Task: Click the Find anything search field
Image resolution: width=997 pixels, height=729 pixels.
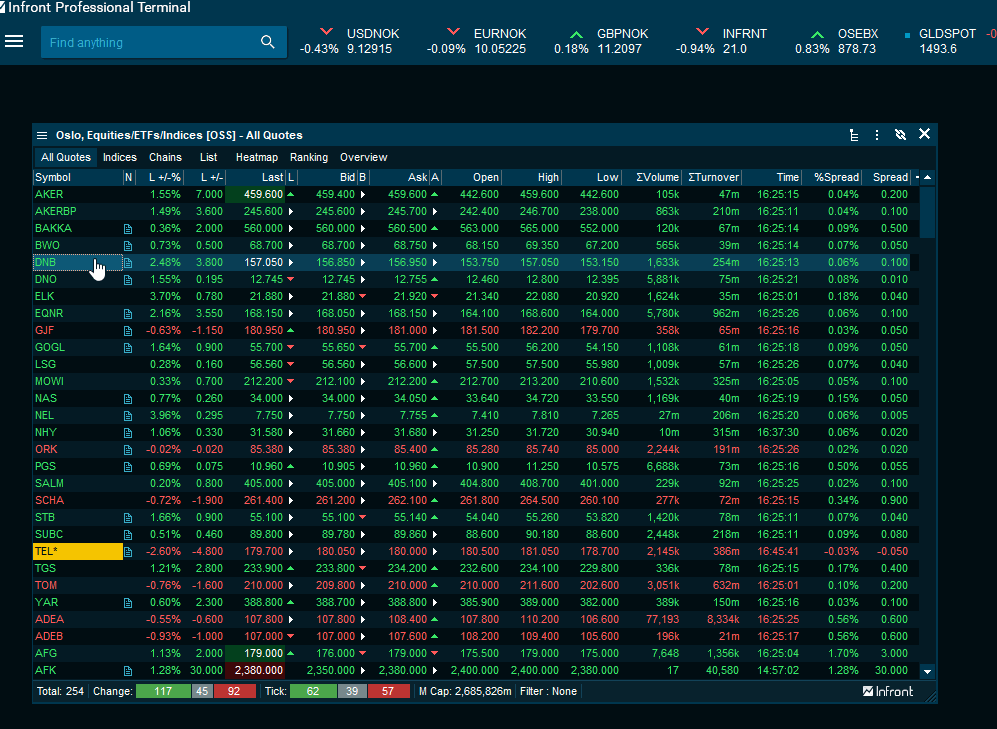Action: (x=150, y=42)
